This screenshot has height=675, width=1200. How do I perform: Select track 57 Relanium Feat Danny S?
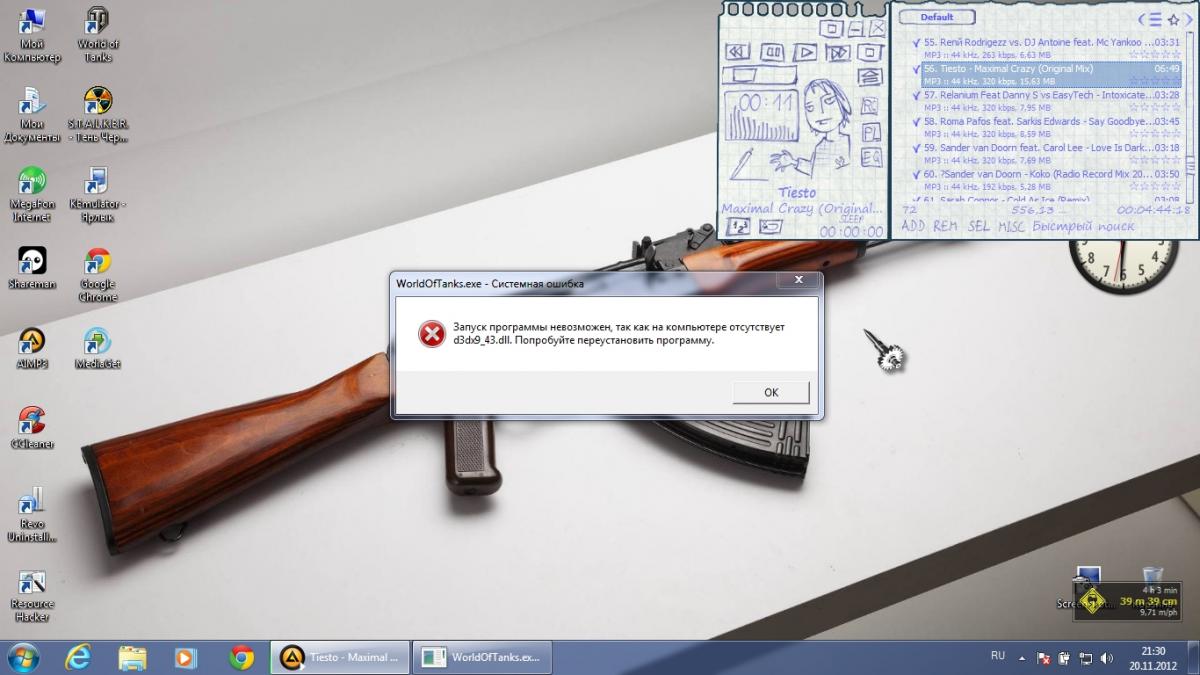[x=1052, y=101]
